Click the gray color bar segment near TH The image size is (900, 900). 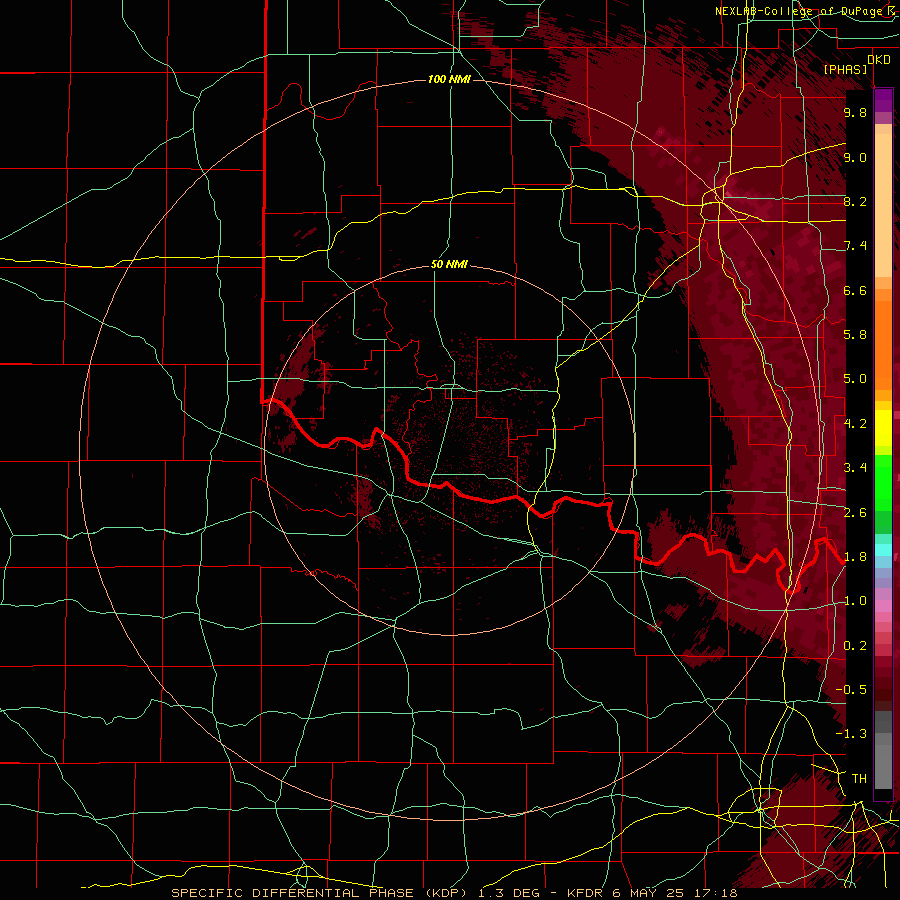[x=883, y=767]
